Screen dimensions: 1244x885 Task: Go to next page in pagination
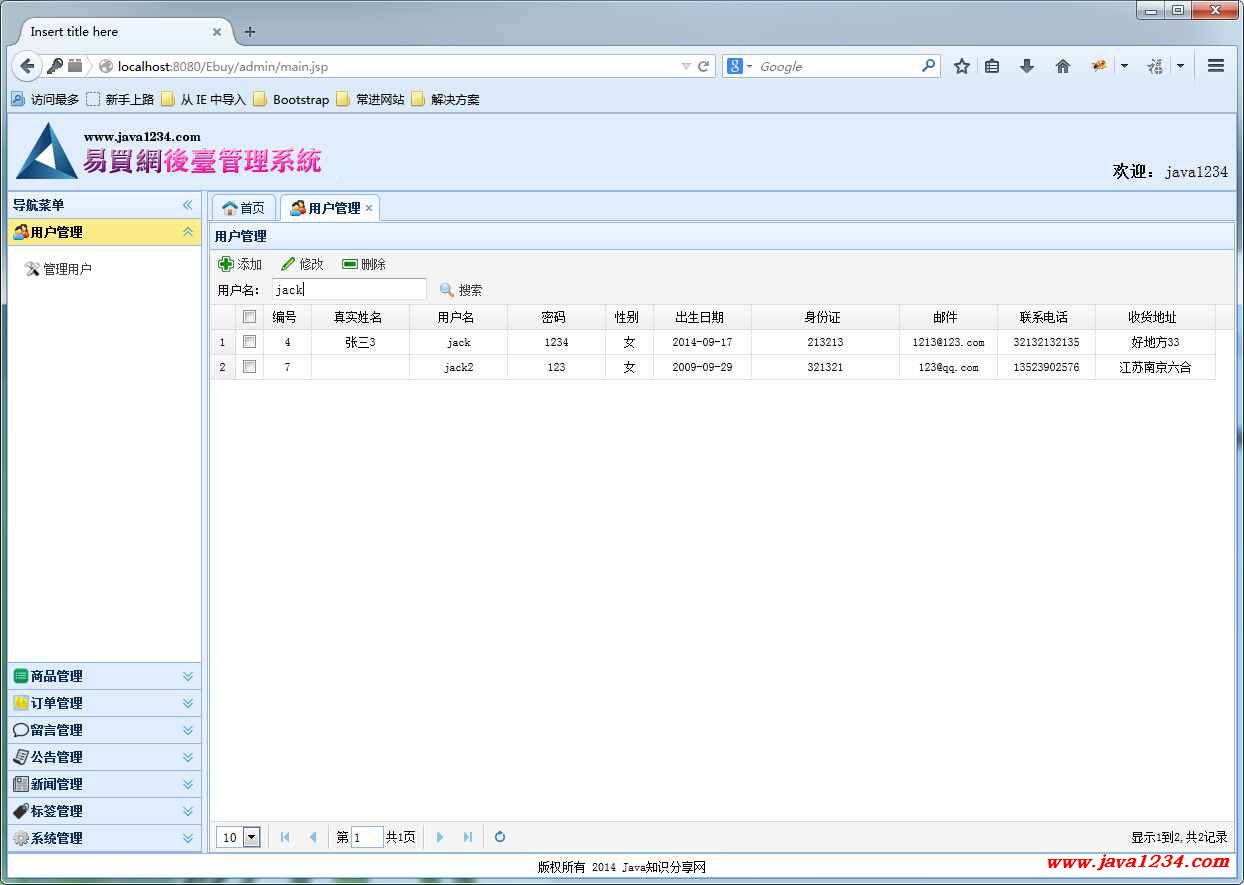coord(440,837)
